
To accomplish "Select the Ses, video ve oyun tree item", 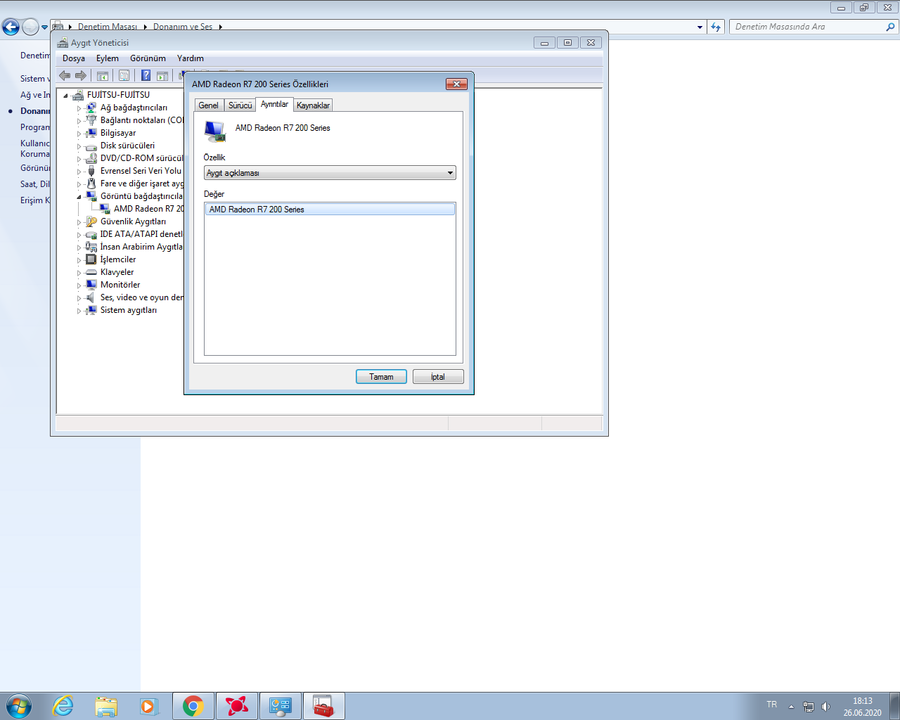I will point(142,297).
